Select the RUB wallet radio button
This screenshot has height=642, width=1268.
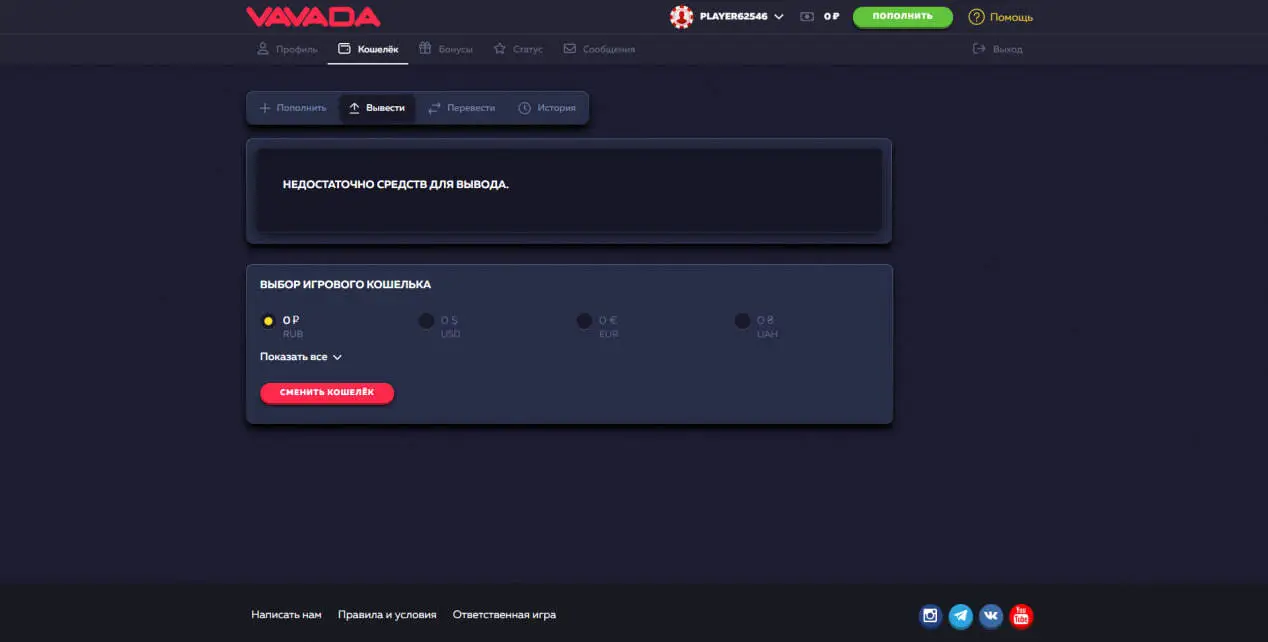tap(268, 321)
